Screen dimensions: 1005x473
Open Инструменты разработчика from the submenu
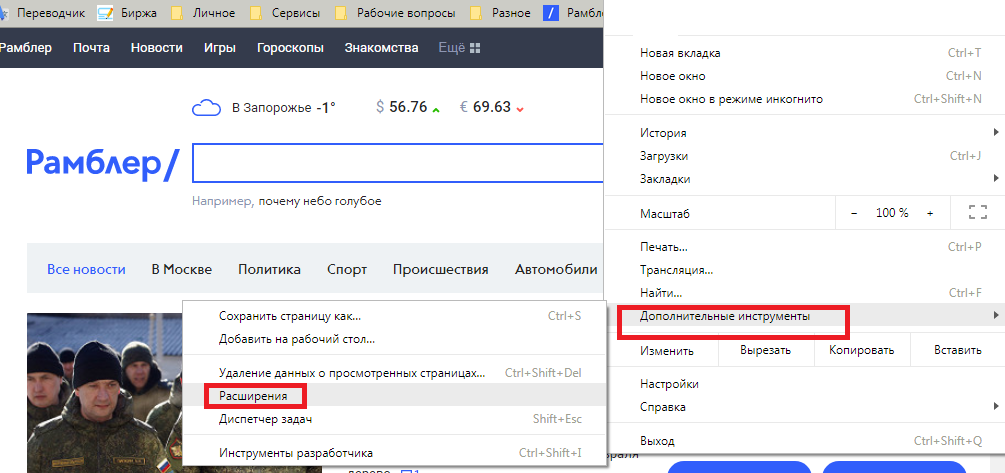click(394, 452)
